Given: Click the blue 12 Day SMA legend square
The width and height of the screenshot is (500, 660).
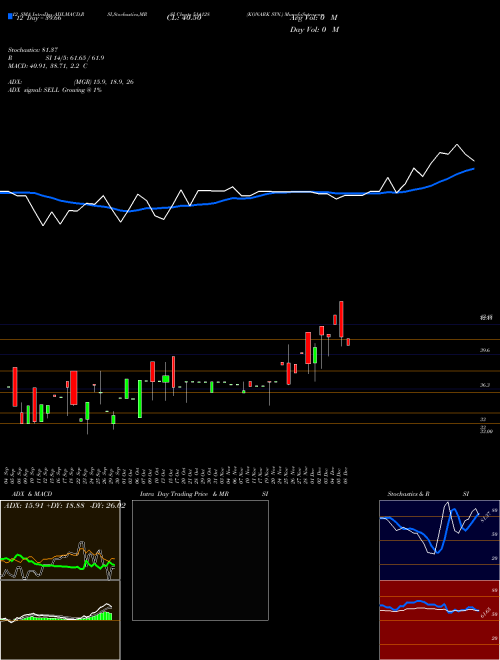Looking at the screenshot, I should [10, 17].
